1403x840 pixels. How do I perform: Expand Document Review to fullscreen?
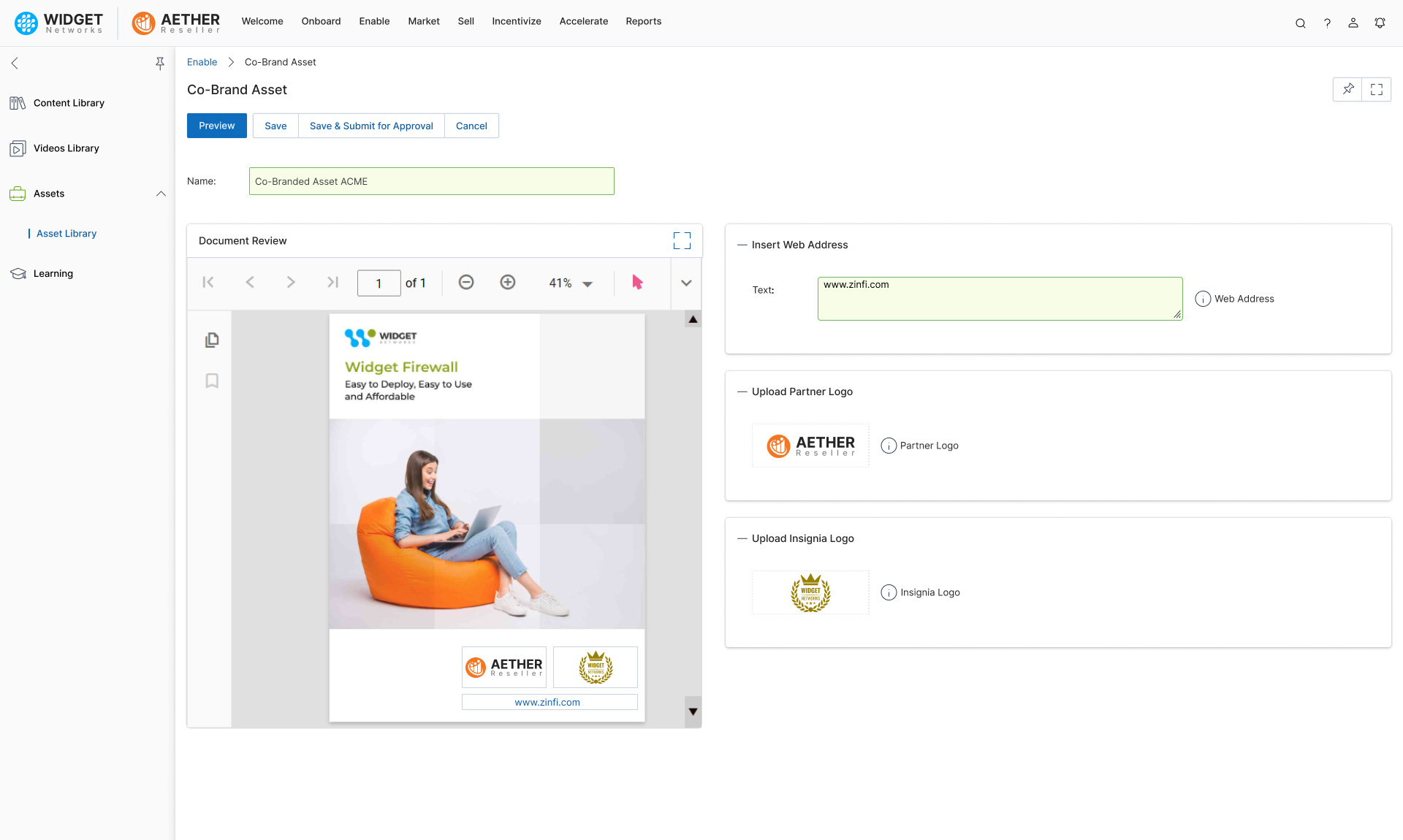tap(682, 241)
